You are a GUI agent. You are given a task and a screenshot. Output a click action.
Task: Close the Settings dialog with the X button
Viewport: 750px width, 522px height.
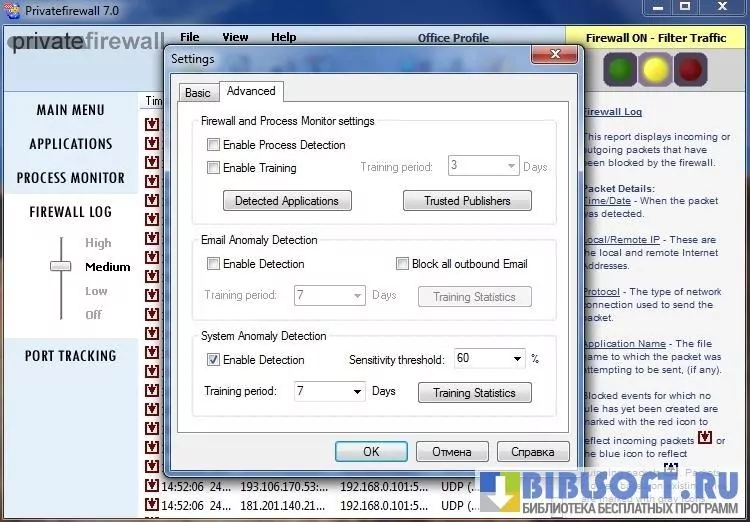coord(553,56)
